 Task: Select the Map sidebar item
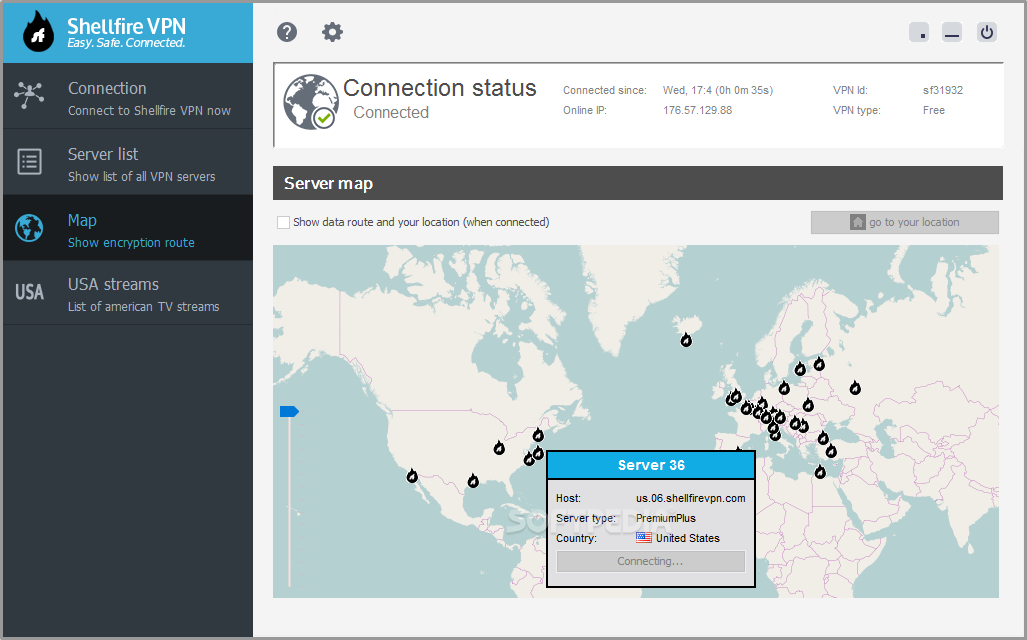(x=128, y=228)
